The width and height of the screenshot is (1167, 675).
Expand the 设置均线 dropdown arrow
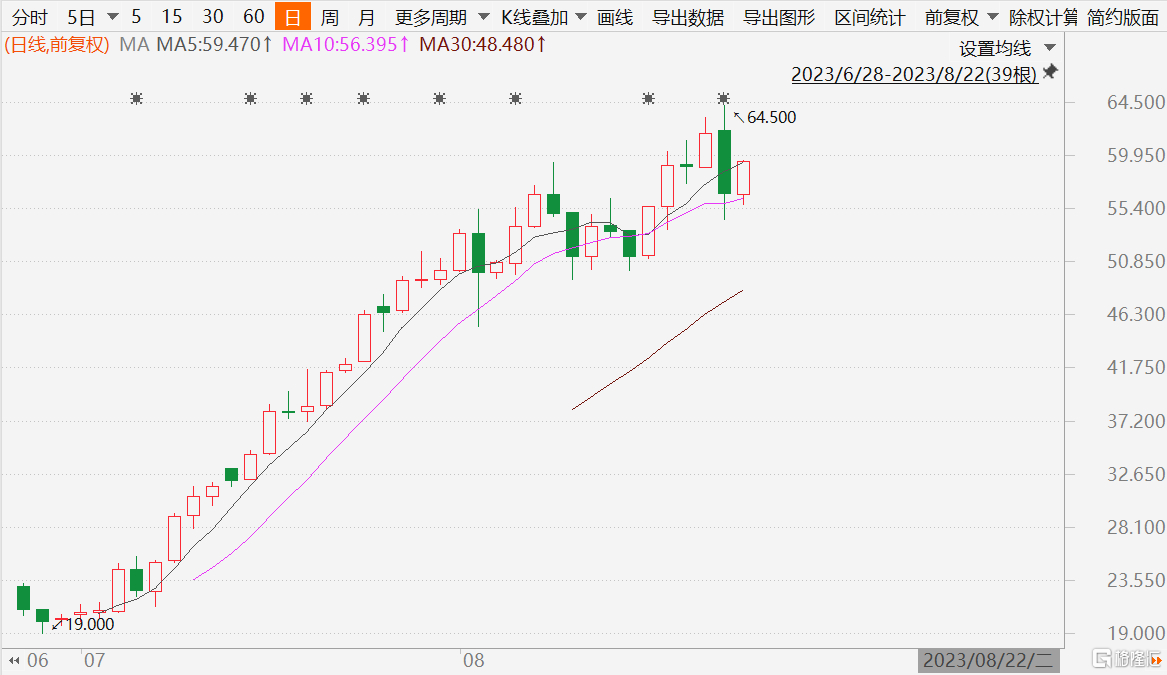pos(1050,48)
